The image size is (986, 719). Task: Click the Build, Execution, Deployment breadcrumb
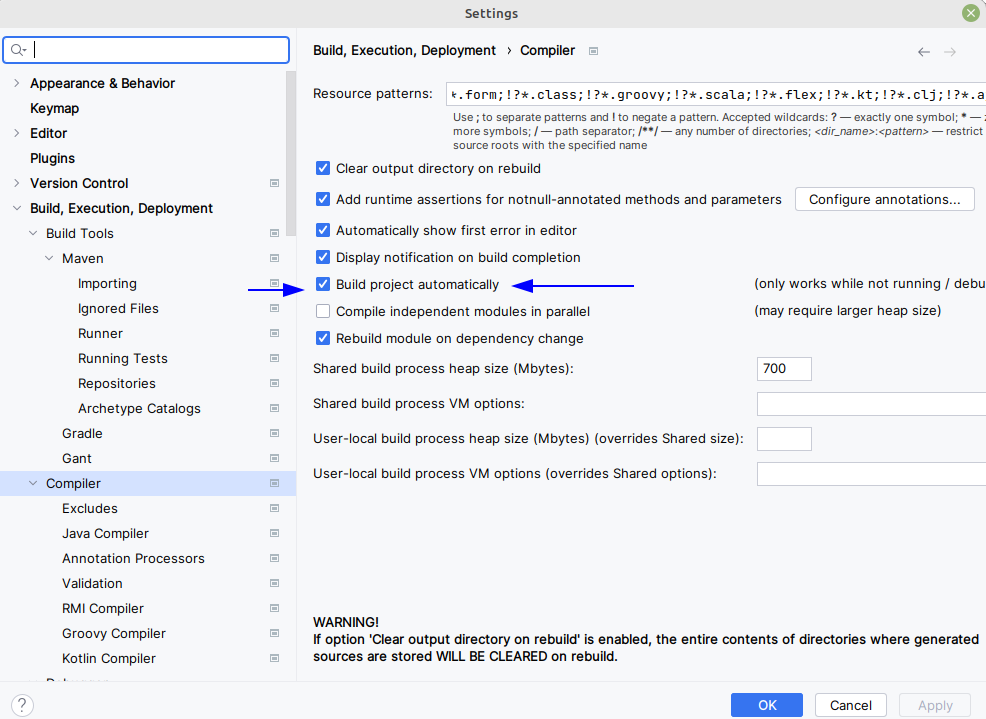point(404,50)
